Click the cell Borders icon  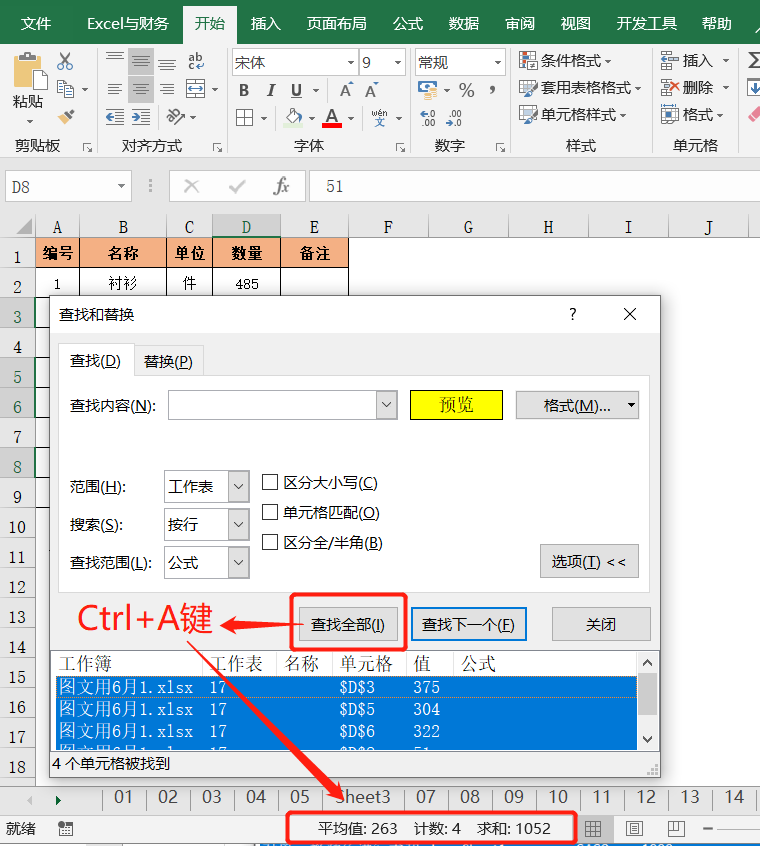point(244,117)
